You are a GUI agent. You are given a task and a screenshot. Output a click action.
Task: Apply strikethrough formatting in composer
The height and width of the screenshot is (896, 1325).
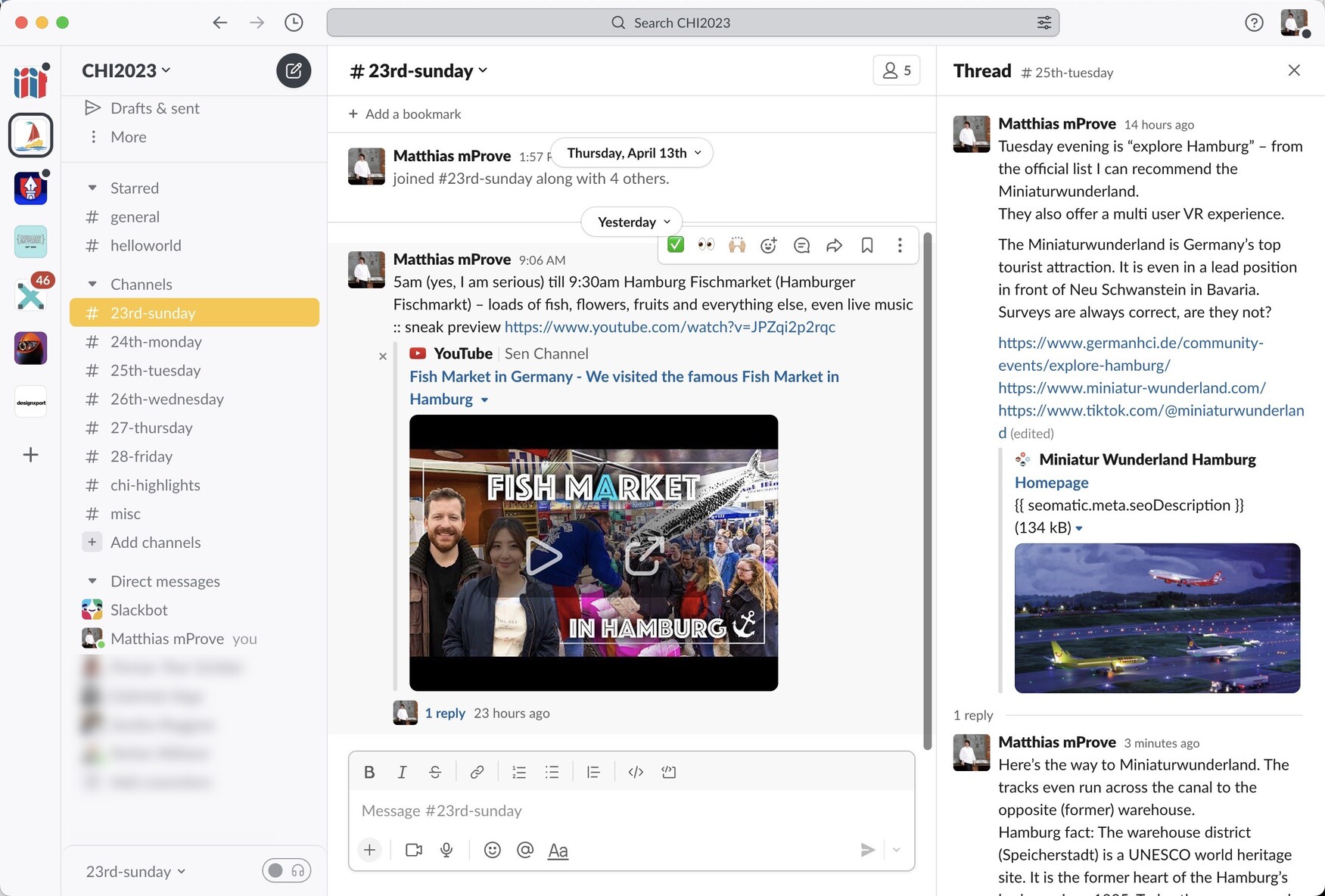[435, 772]
